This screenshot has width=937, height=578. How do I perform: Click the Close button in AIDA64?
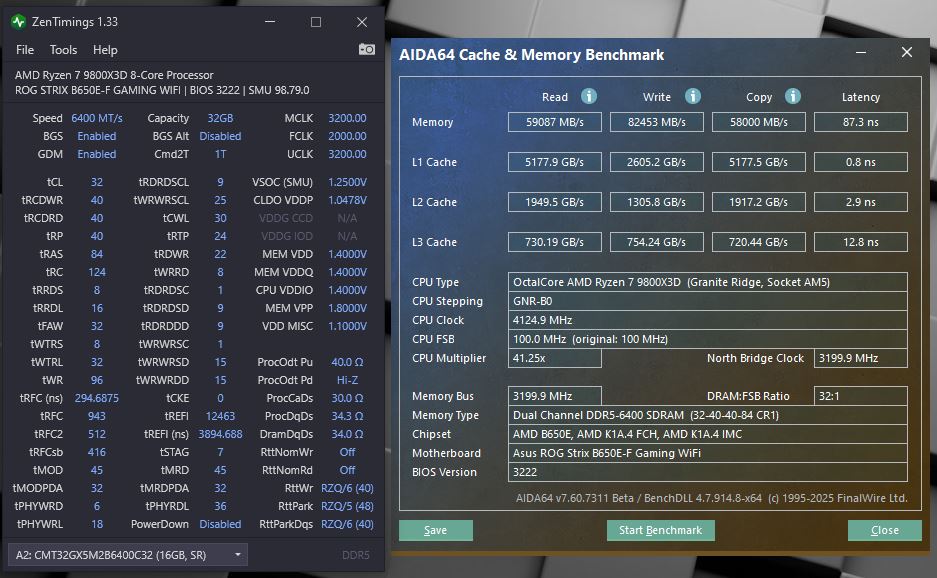[x=884, y=530]
